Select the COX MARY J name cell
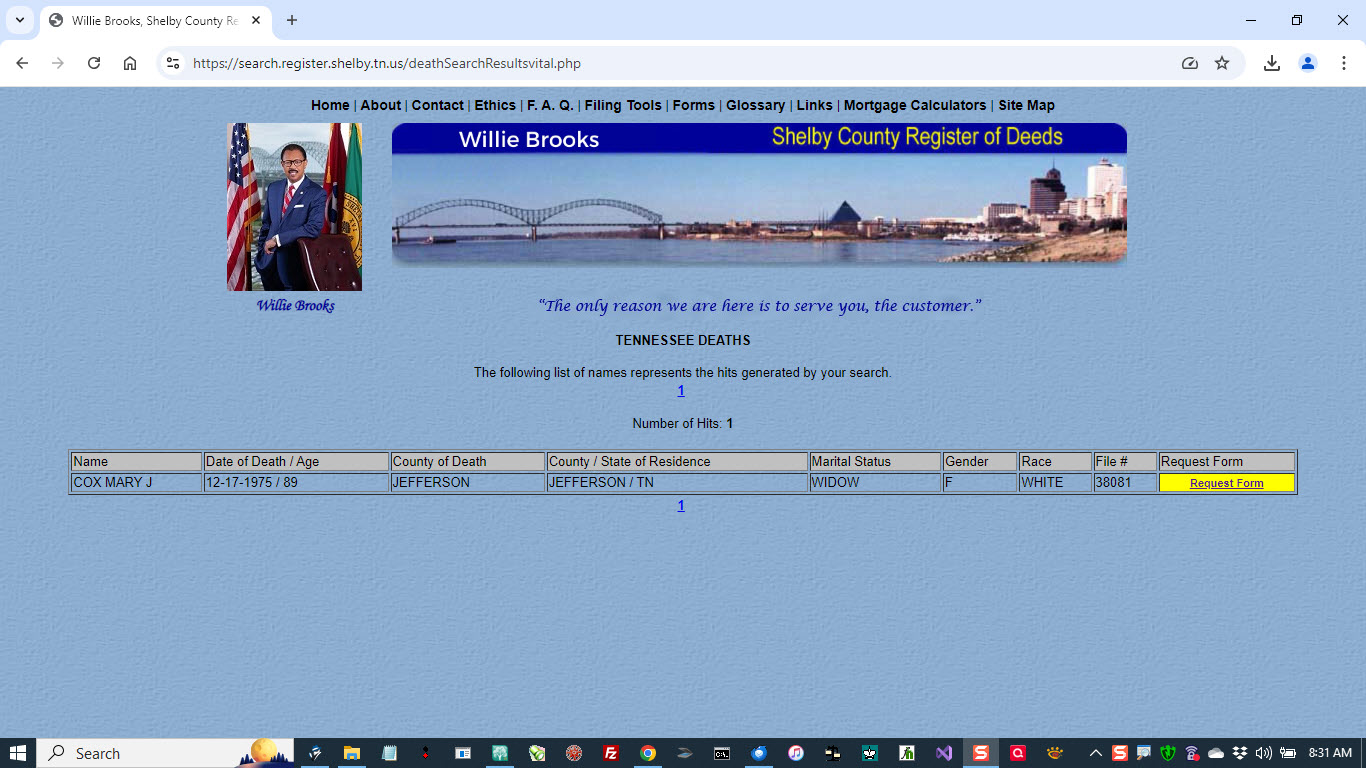 136,483
